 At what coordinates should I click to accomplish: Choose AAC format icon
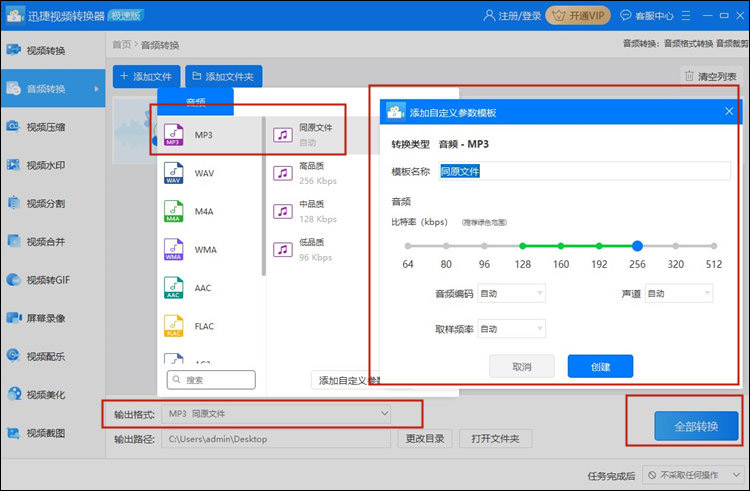point(173,288)
